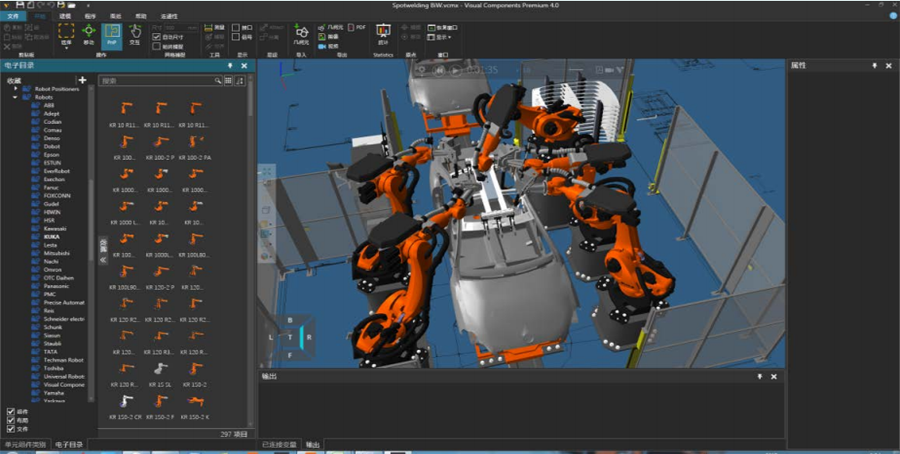Image resolution: width=900 pixels, height=454 pixels.
Task: Expand the Robot Positioners tree node
Action: point(15,89)
